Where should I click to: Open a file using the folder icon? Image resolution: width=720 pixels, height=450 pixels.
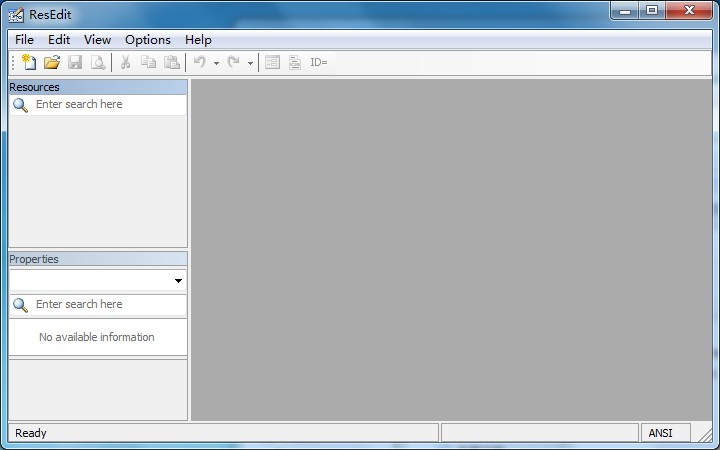52,62
